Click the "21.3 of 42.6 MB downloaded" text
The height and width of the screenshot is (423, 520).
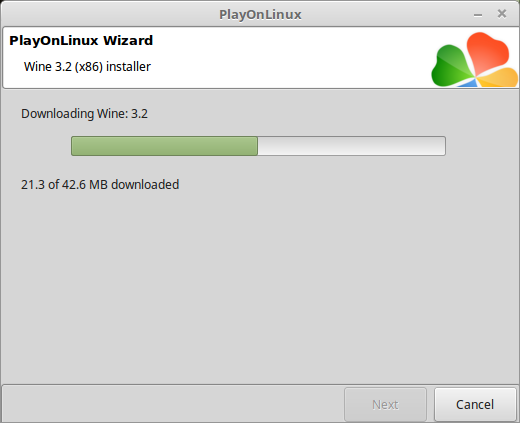point(100,184)
